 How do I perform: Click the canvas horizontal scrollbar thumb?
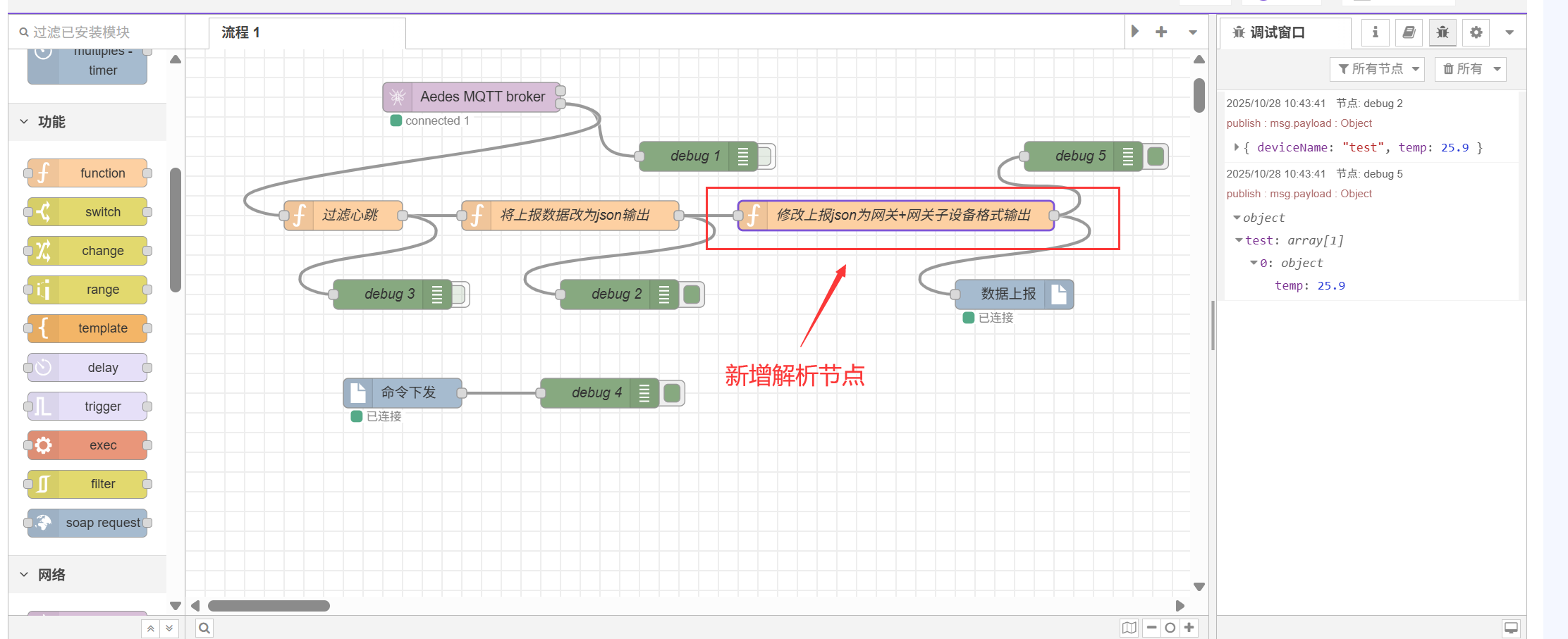click(x=269, y=606)
